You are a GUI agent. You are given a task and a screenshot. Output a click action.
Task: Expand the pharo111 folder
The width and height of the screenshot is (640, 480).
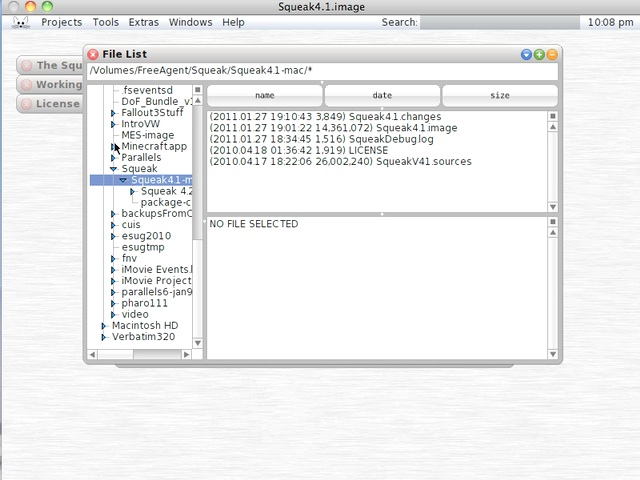tap(113, 303)
